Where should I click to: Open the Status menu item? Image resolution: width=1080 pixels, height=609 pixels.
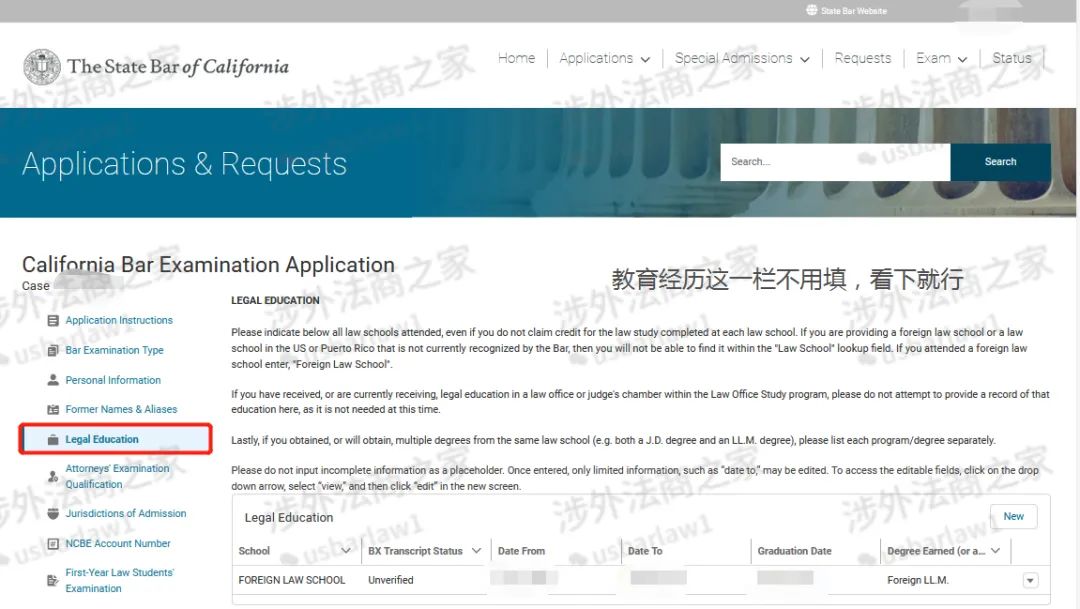coord(1012,59)
